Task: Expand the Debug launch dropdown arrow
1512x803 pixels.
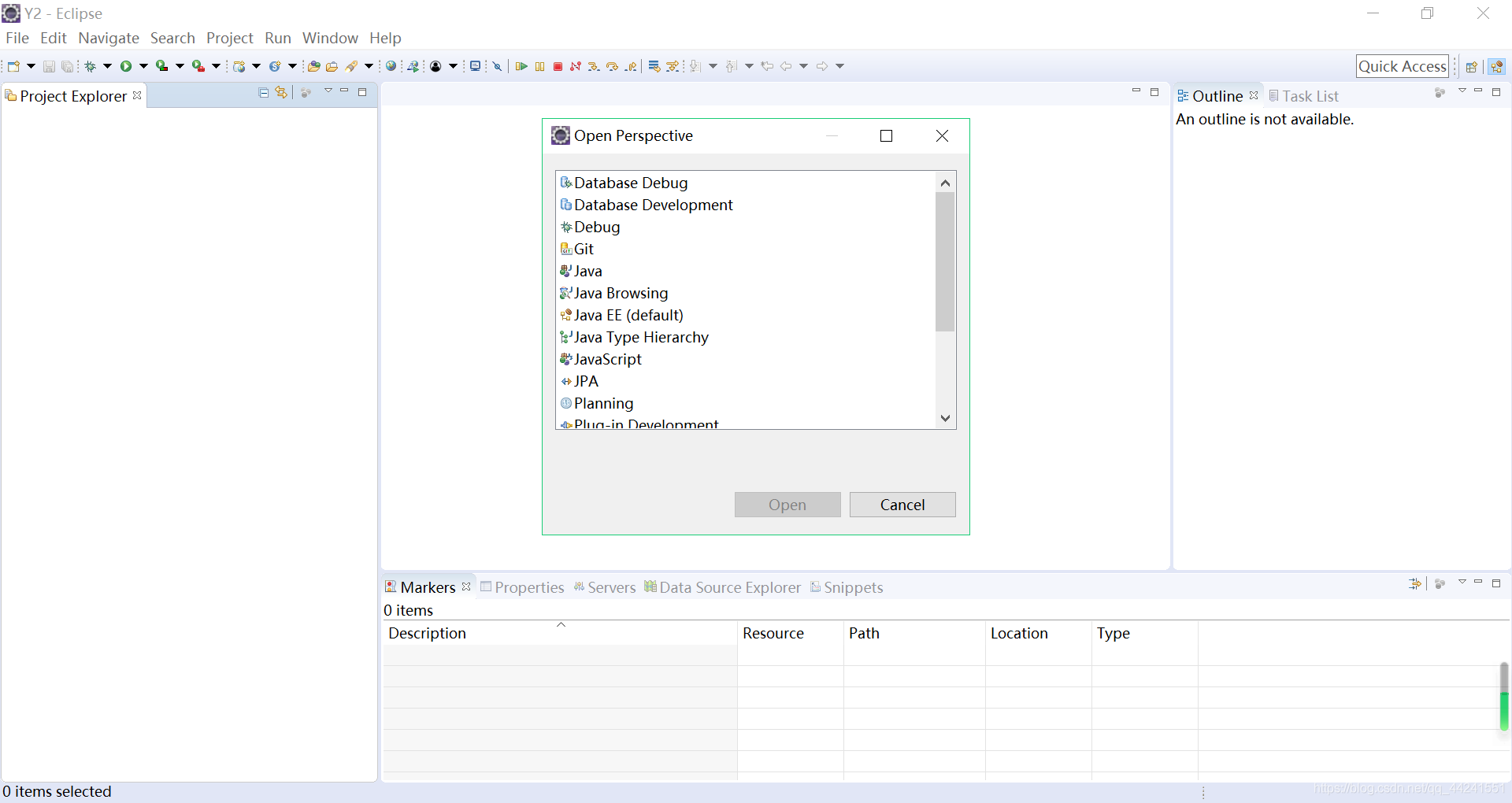Action: coord(107,66)
